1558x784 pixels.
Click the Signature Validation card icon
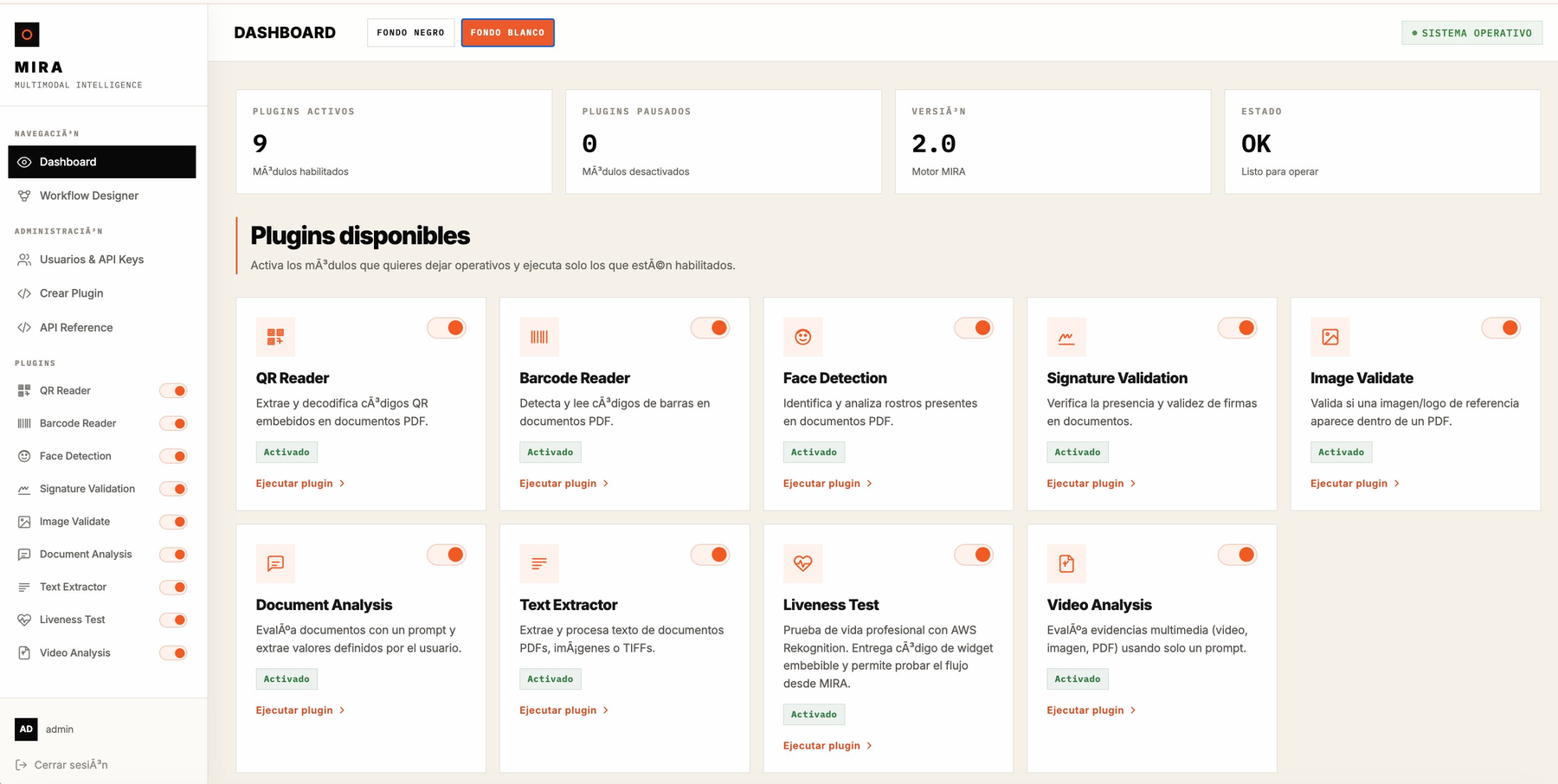point(1066,337)
